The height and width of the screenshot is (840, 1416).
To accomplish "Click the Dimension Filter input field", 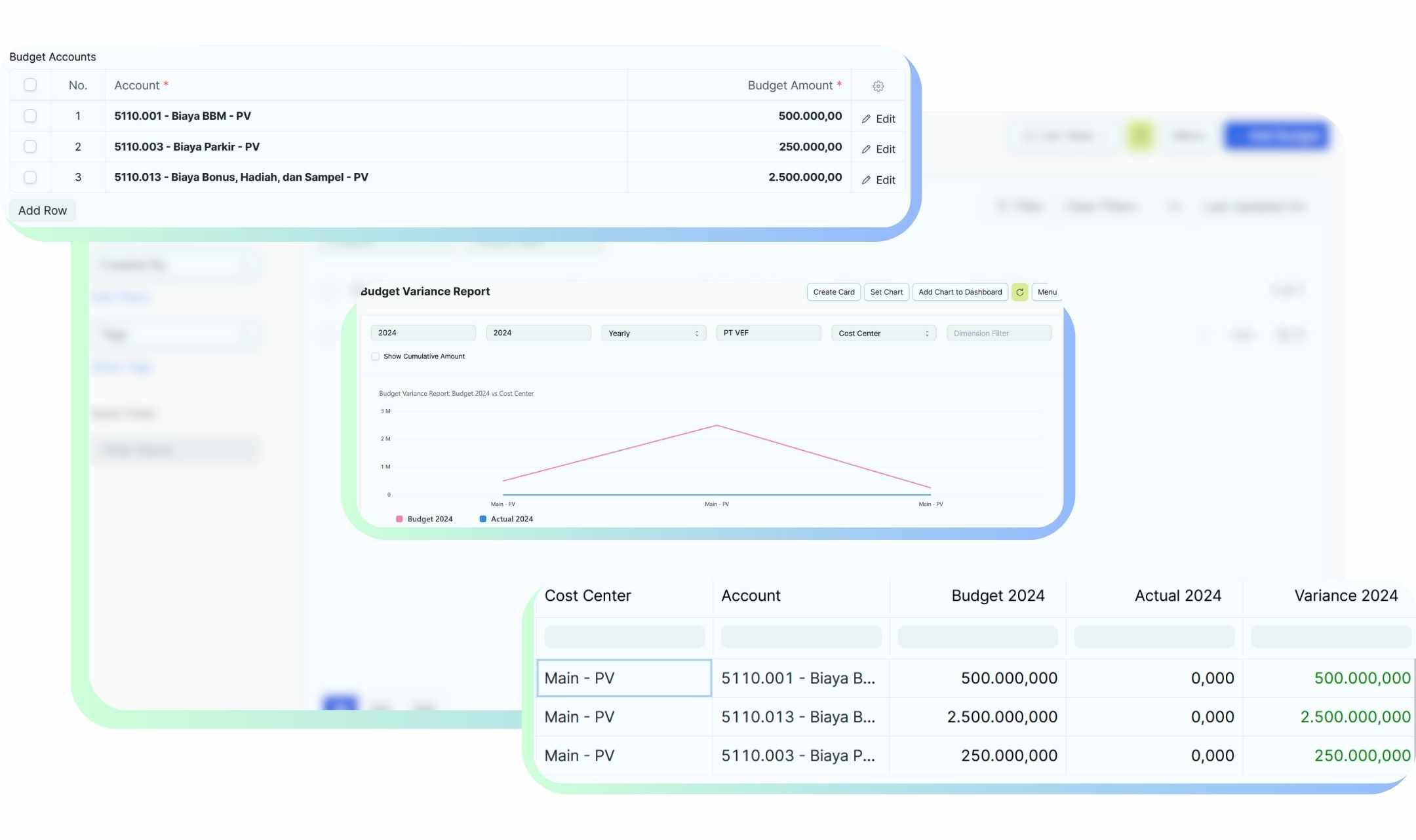I will (x=998, y=334).
